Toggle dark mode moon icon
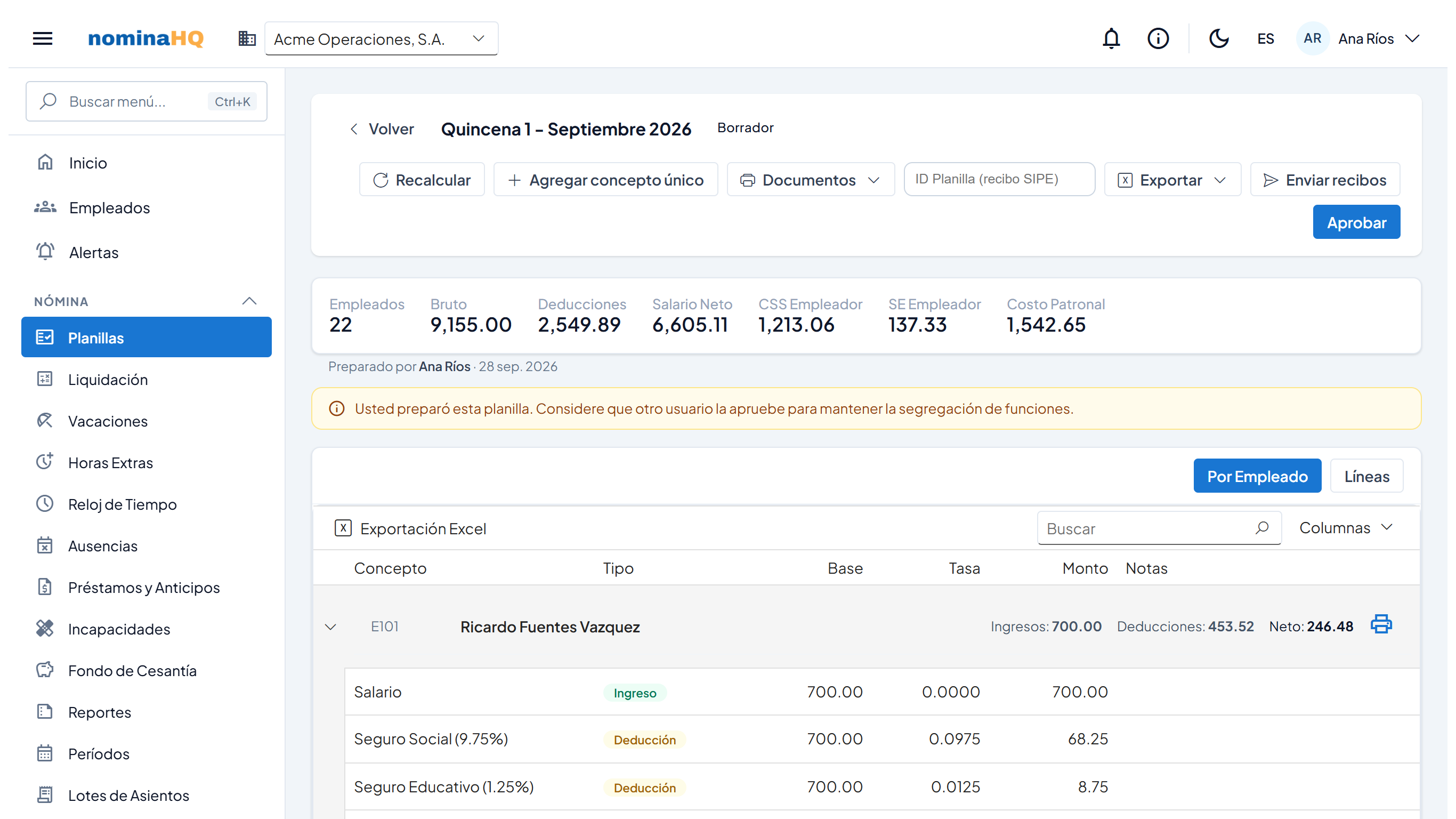 [1219, 38]
